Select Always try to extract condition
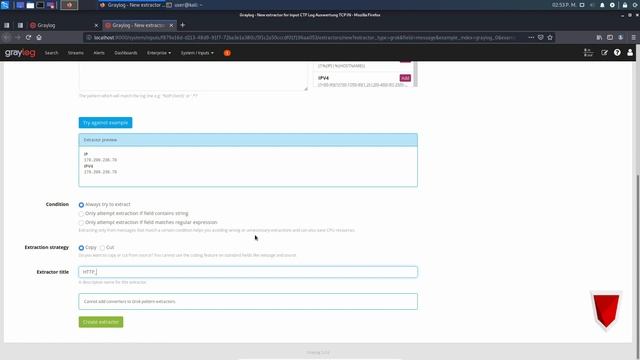Screen dimensions: 640x360 (81, 204)
